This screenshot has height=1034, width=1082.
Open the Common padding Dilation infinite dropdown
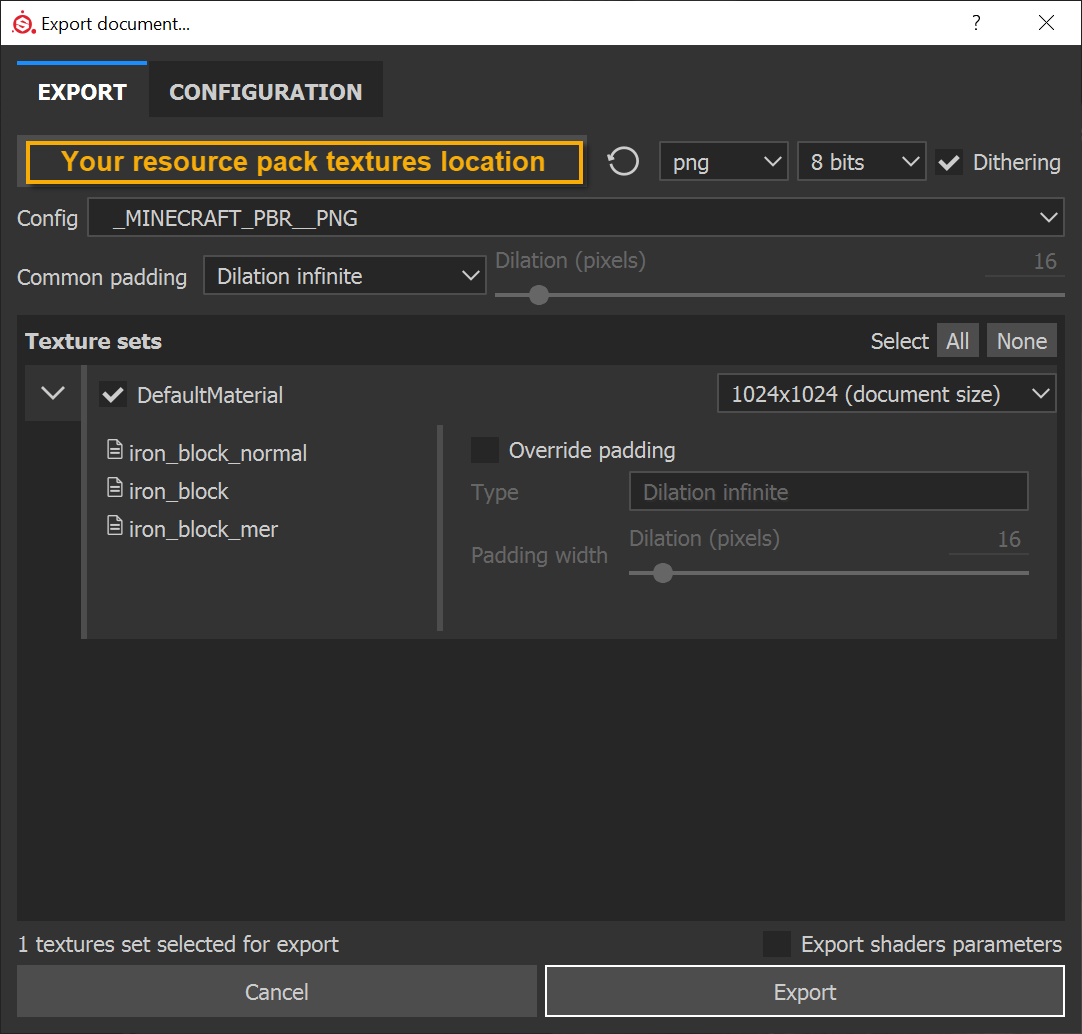click(344, 276)
